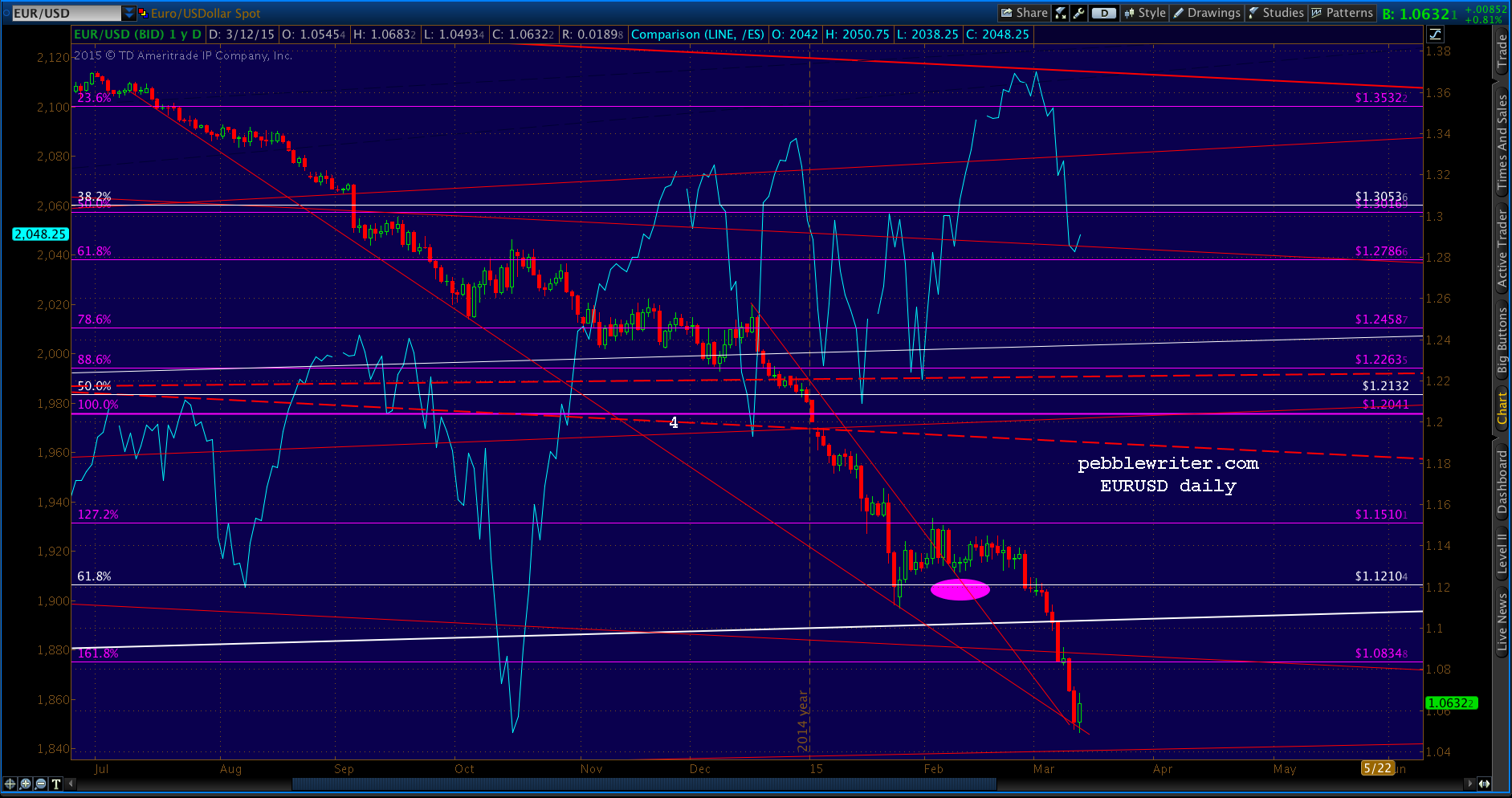Click the $1.27866 Fibonacci level label

coord(1381,251)
